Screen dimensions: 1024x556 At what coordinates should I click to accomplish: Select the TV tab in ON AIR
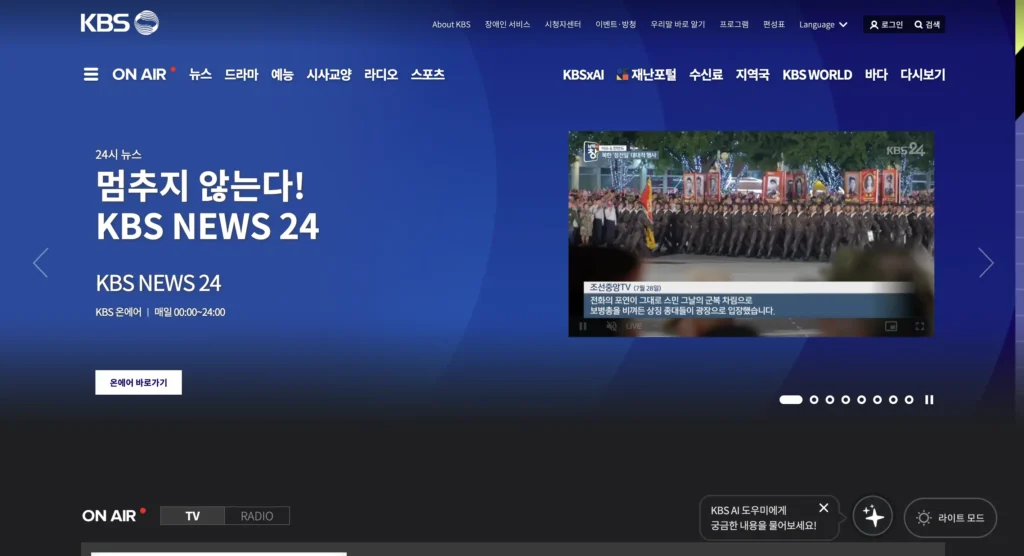[192, 516]
